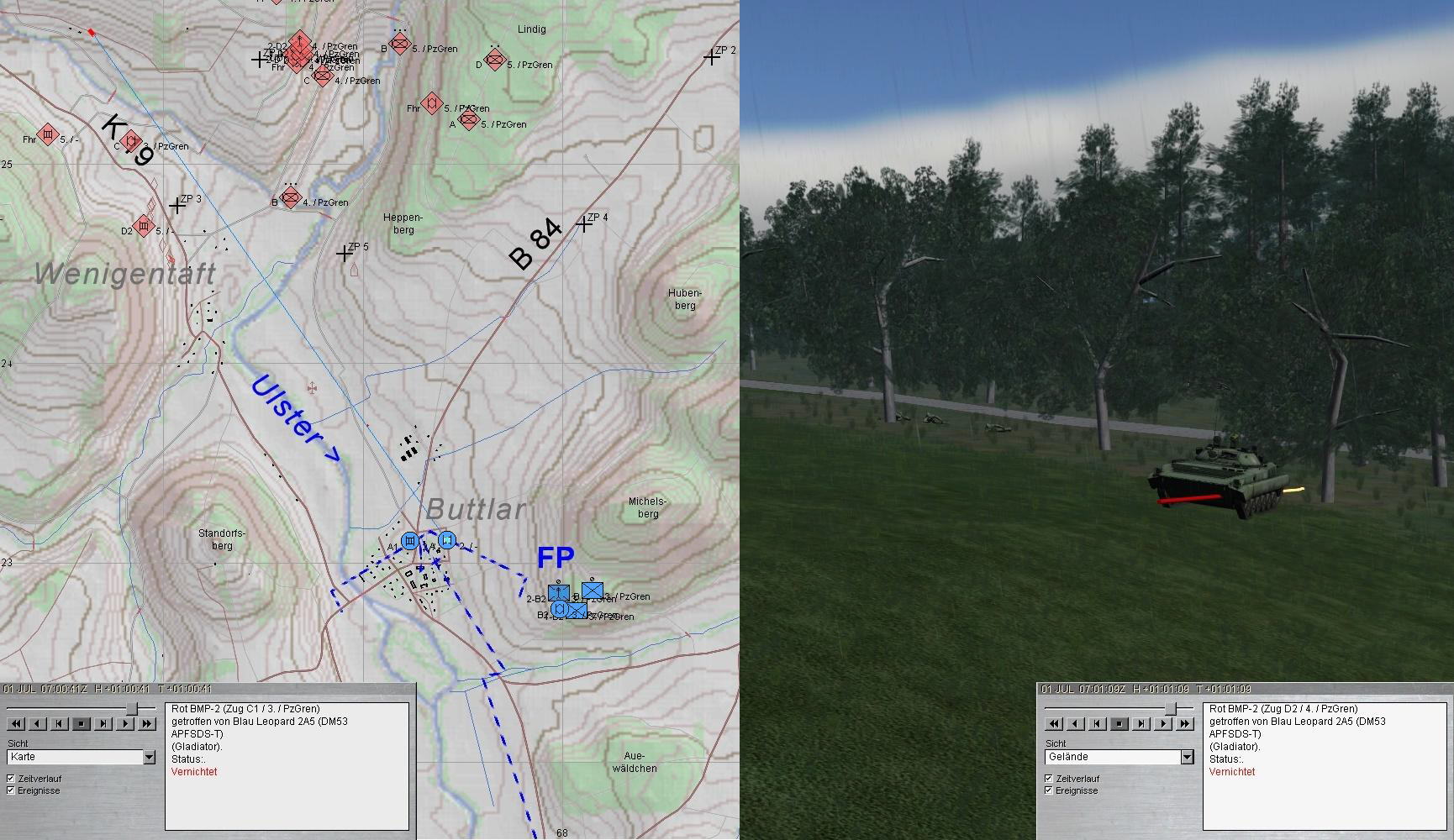The image size is (1454, 840).
Task: Select red unit D 5./PzGren near Lindig
Action: point(496,61)
